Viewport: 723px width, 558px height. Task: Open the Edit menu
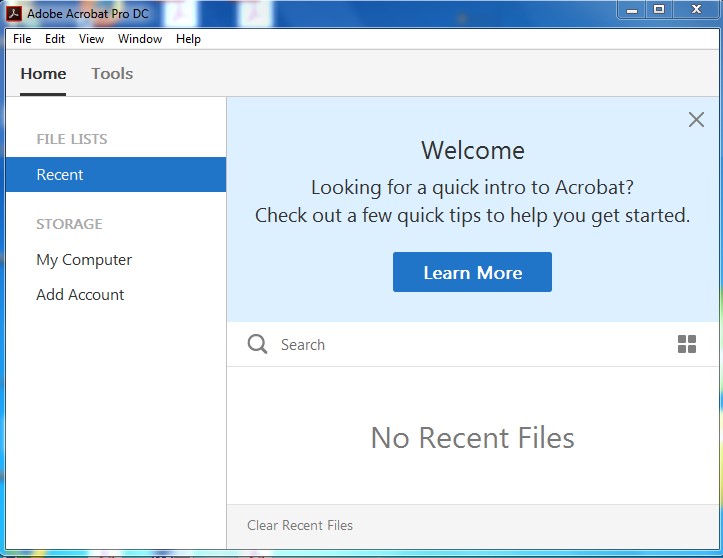click(x=55, y=39)
